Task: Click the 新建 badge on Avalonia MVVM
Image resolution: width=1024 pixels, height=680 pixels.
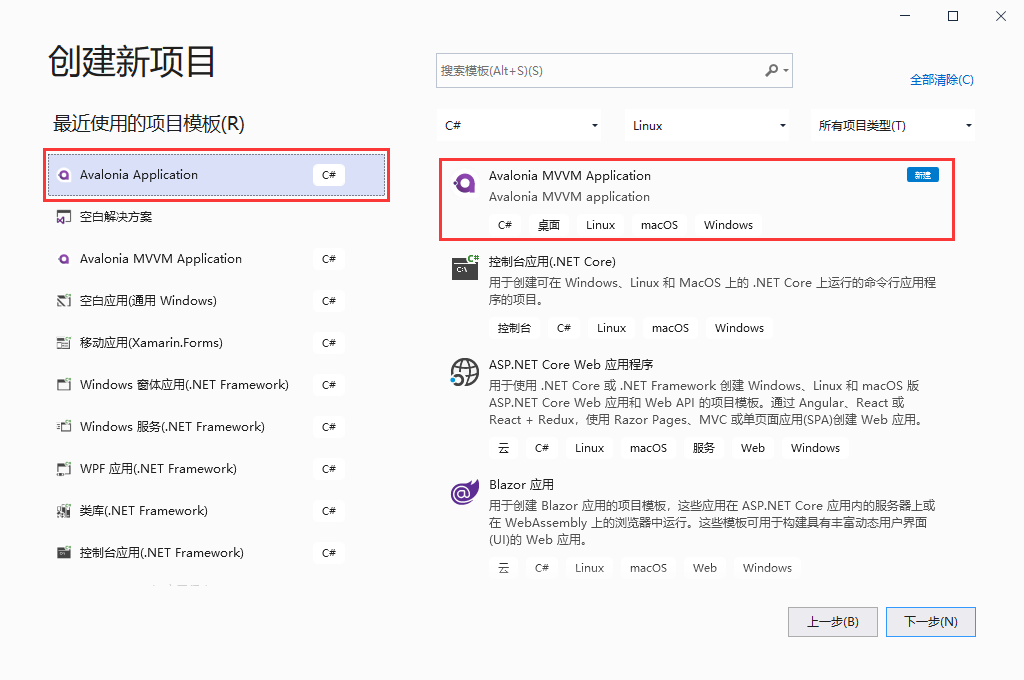Action: point(923,175)
